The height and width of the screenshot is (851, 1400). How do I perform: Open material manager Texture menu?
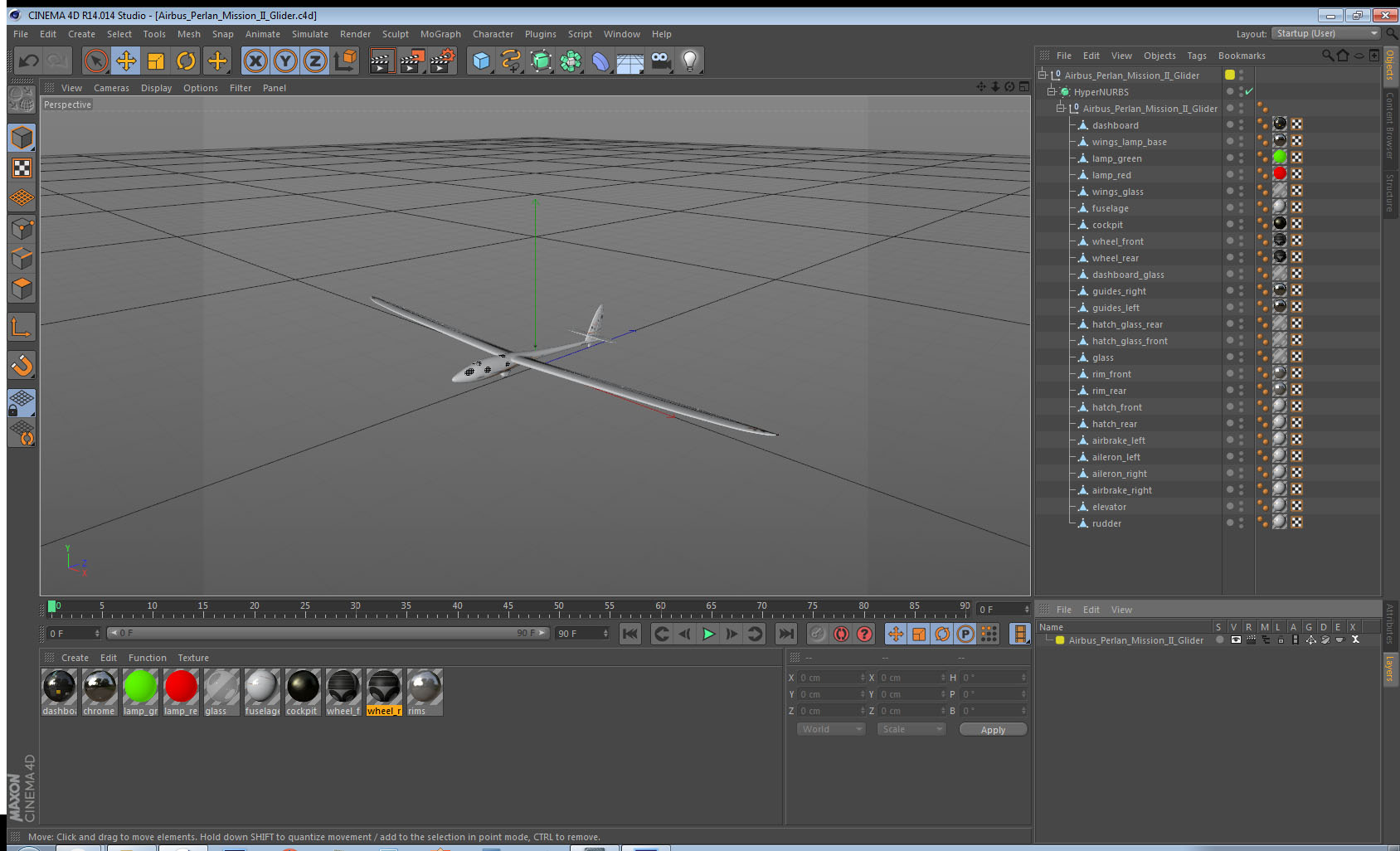pos(193,658)
